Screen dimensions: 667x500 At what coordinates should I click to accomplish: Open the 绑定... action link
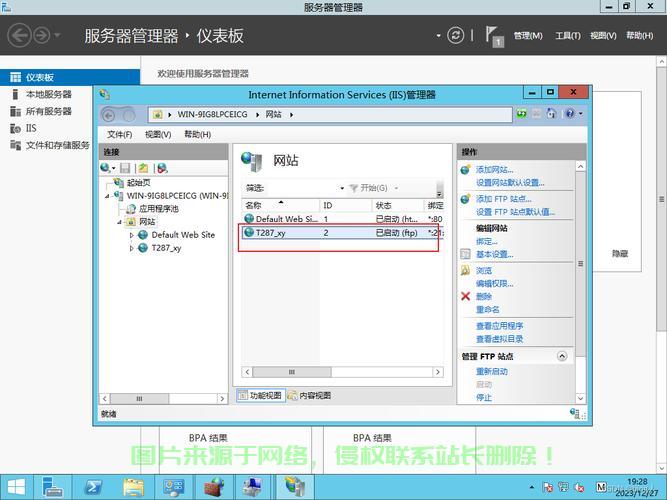(x=487, y=241)
